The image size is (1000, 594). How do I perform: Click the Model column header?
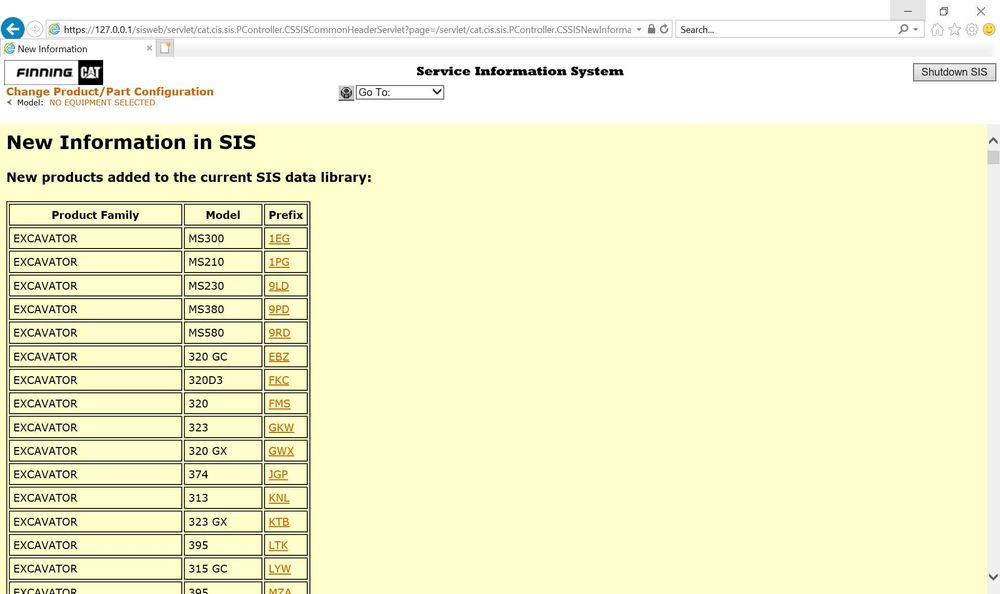(223, 215)
